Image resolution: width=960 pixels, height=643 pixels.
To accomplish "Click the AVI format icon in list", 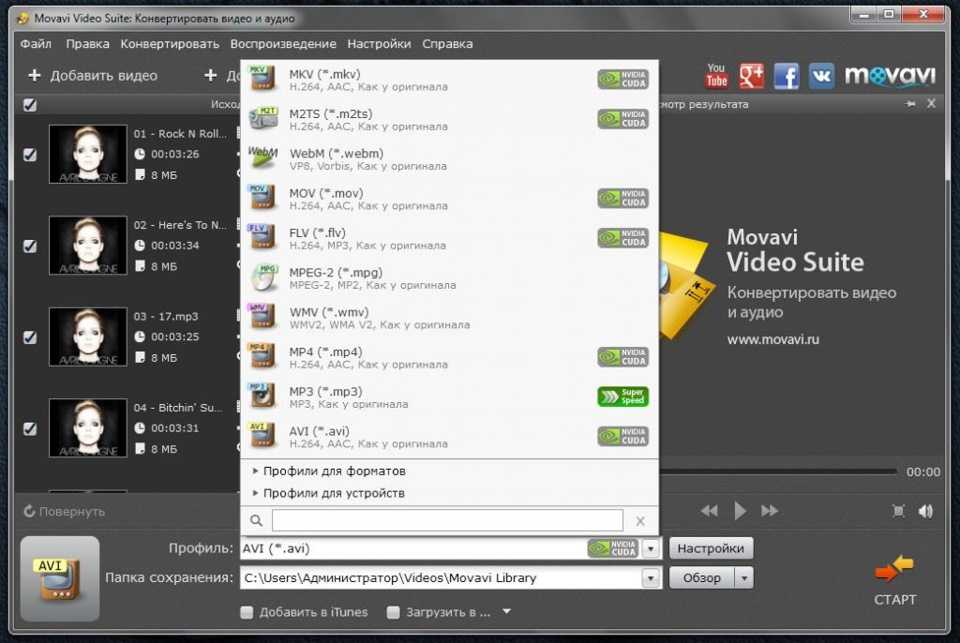I will [263, 436].
